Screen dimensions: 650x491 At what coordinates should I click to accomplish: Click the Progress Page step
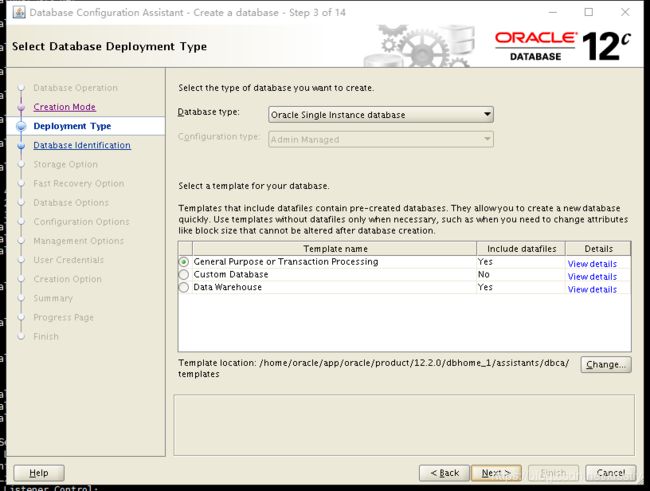coord(63,317)
